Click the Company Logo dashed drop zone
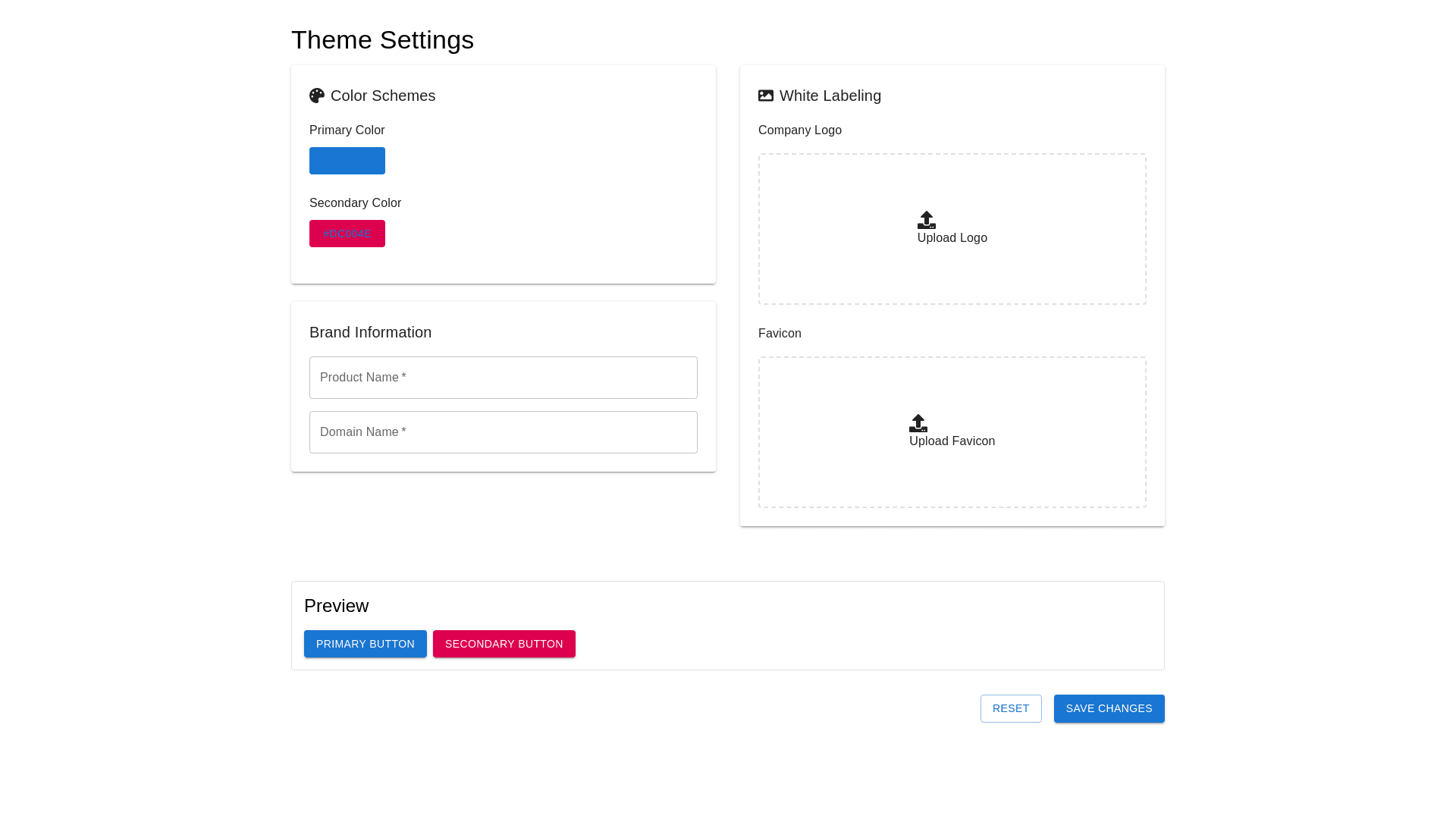Image resolution: width=1456 pixels, height=819 pixels. [x=952, y=273]
